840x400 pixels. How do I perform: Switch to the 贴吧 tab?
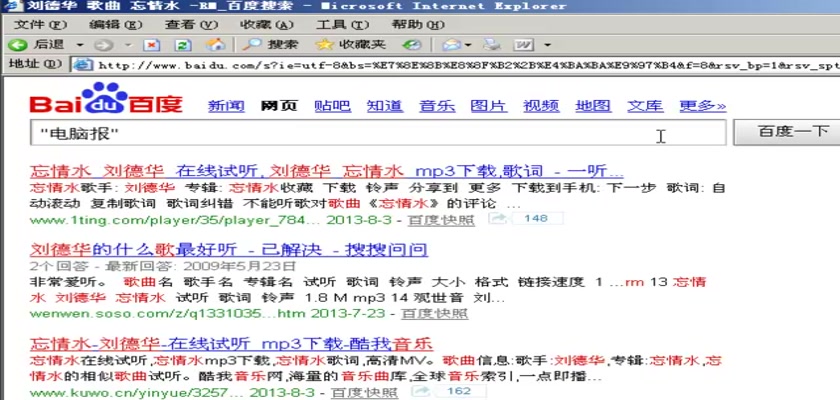pyautogui.click(x=332, y=106)
